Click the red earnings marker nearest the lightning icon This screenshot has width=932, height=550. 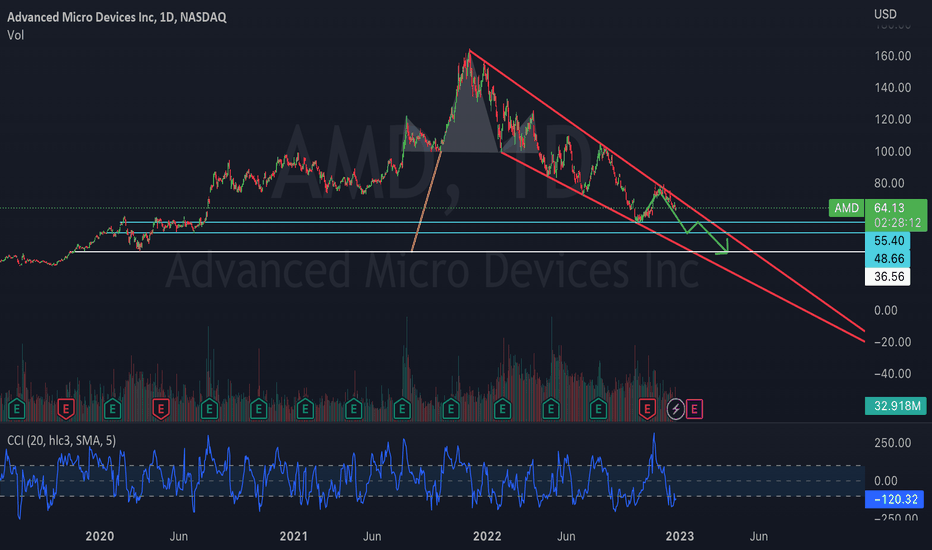point(647,409)
